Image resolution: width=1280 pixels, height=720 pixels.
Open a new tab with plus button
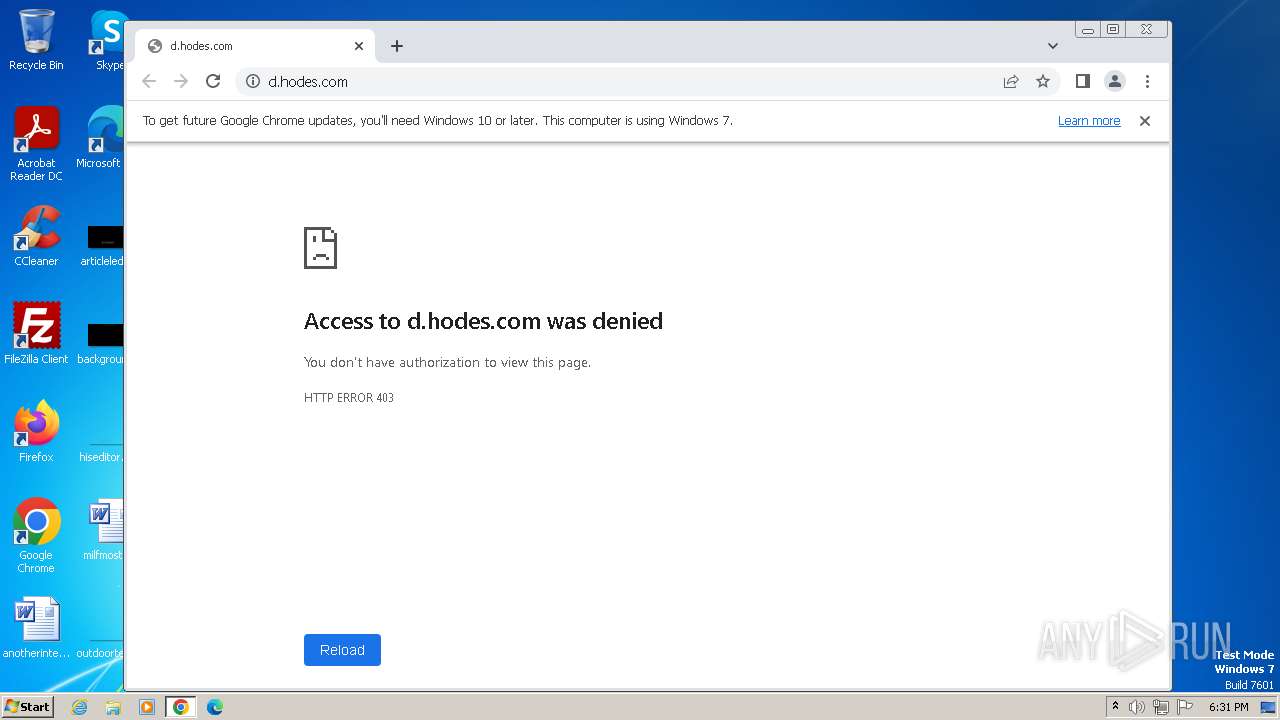point(397,46)
